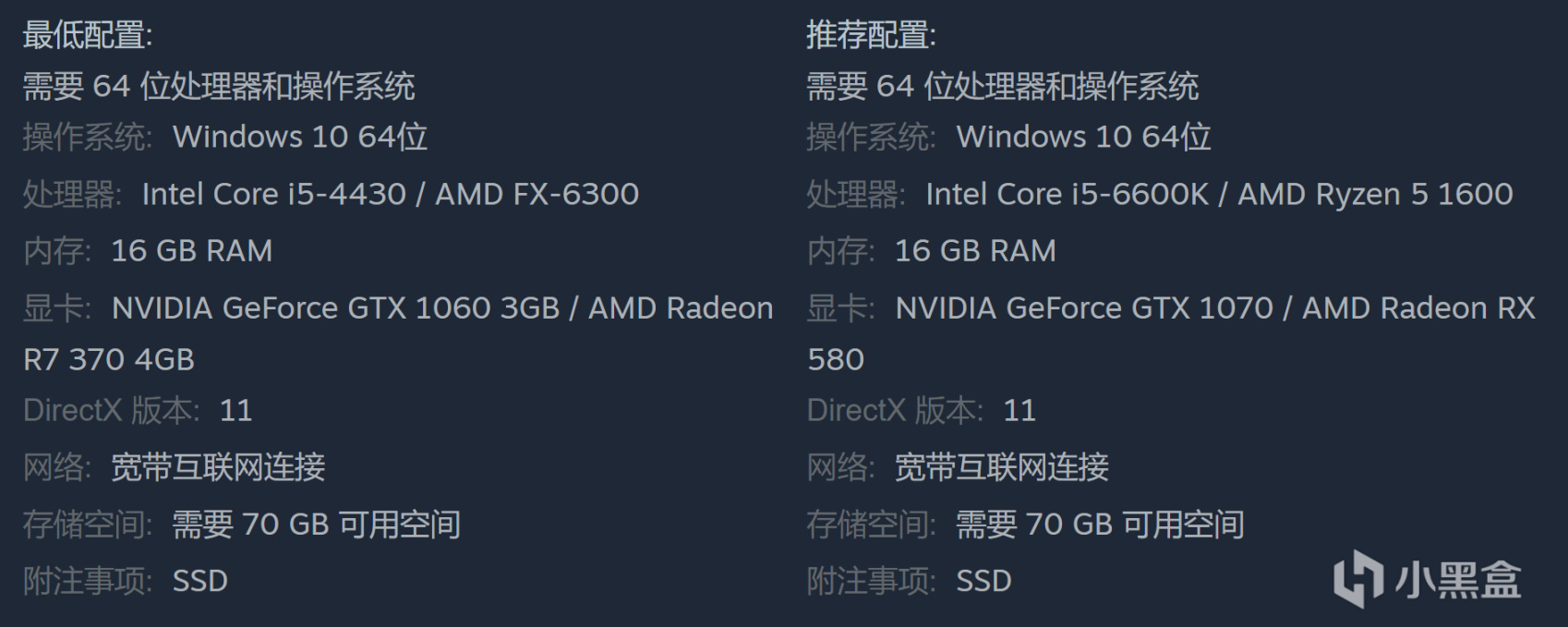The image size is (1568, 627).
Task: Click recommended 需要 70 GB 可用空间 text
Action: (1100, 525)
